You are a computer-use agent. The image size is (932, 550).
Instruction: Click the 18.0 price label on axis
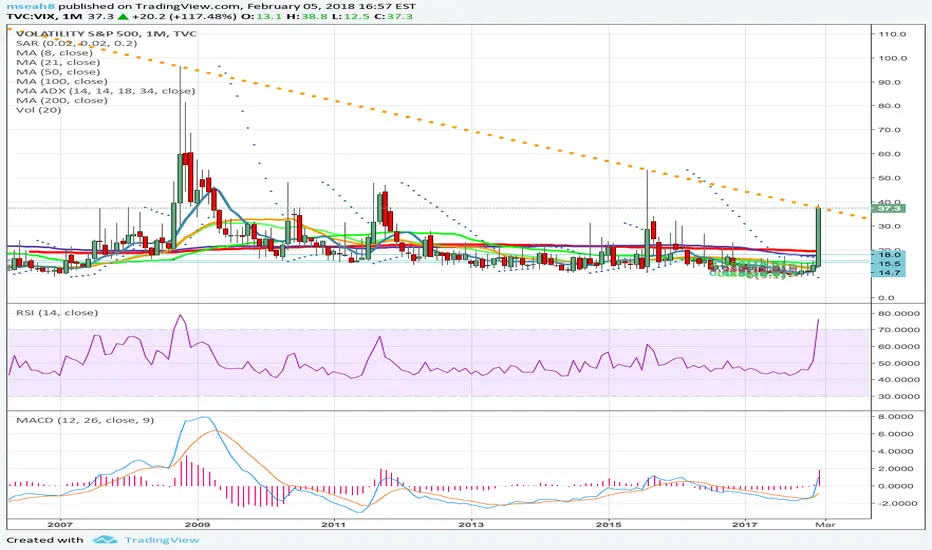pos(890,254)
